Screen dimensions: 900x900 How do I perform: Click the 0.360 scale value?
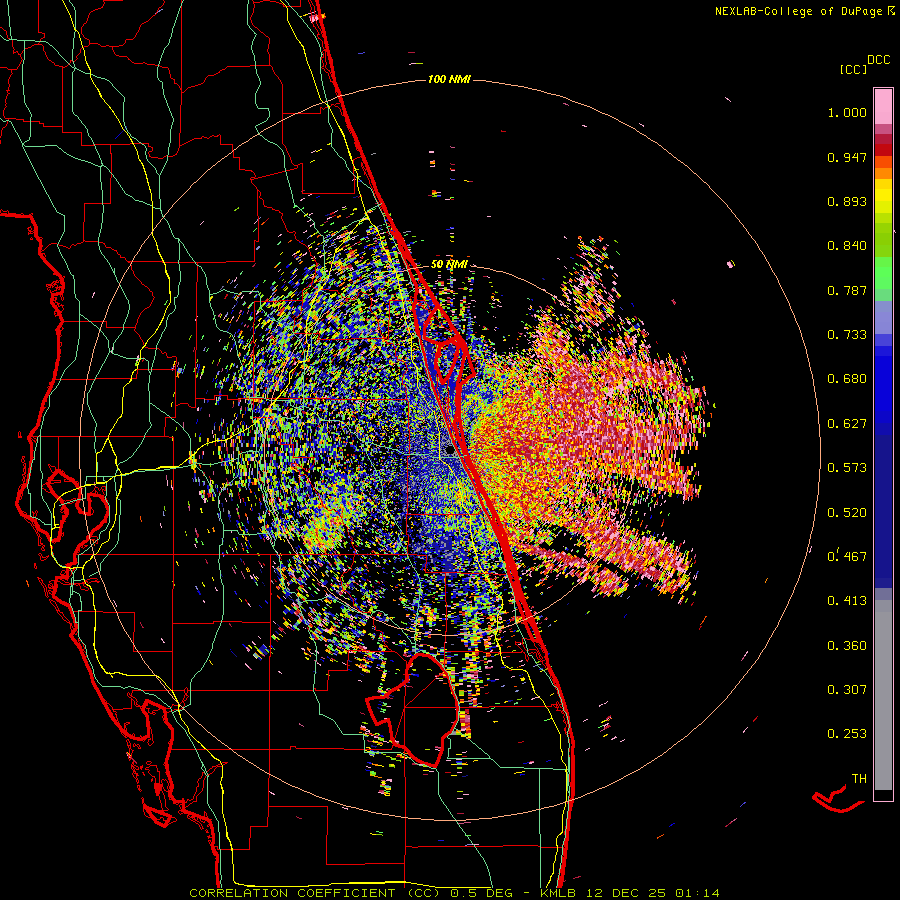coord(847,645)
